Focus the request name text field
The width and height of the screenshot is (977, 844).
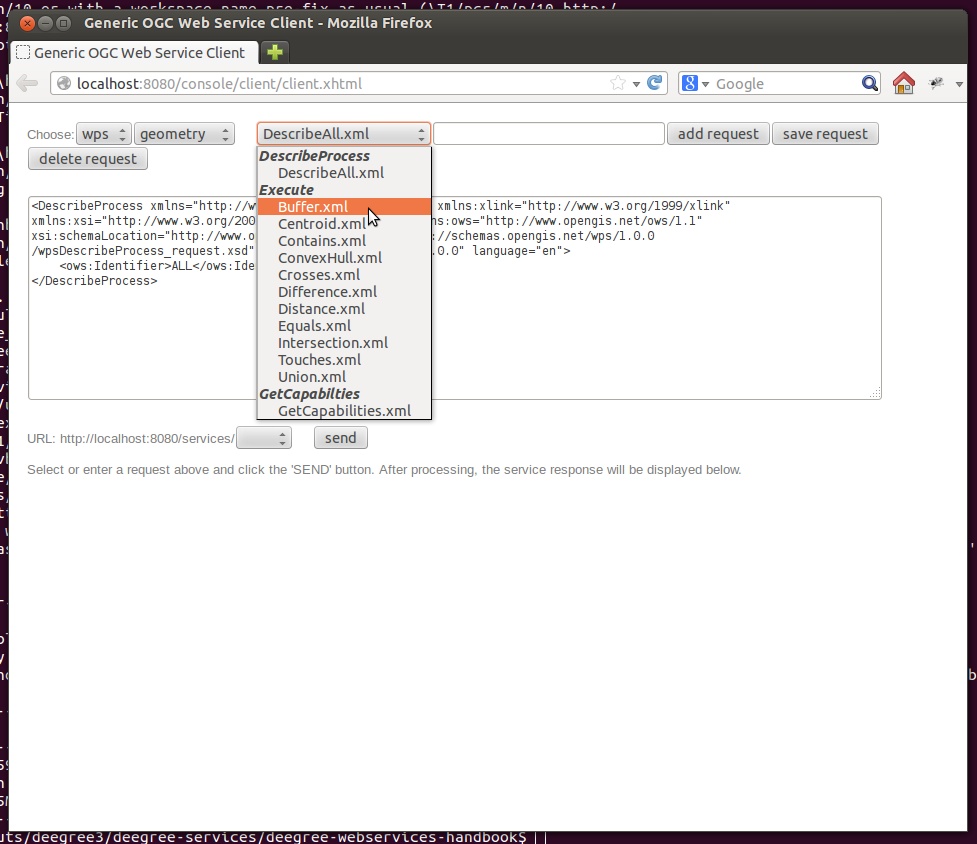[x=549, y=134]
